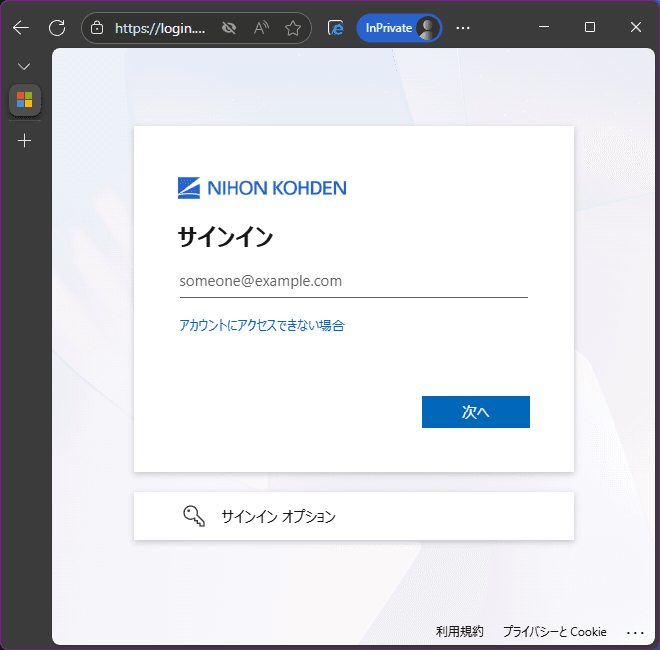Start Read aloud from address bar
Screen dimensions: 660x650
pos(261,28)
